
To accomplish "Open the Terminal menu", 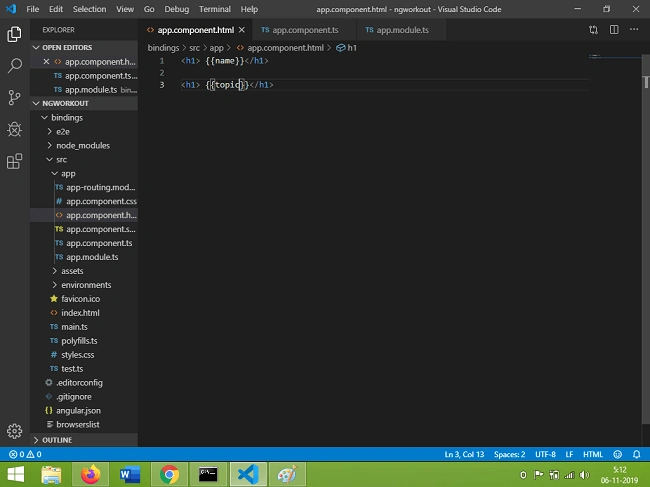I will click(214, 9).
